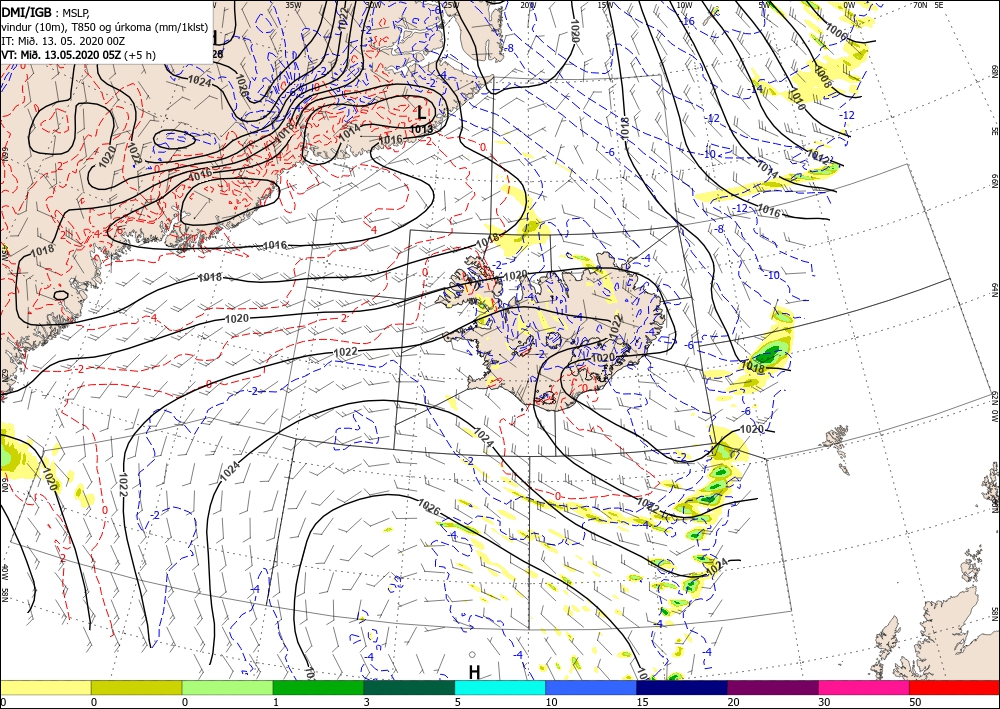Select the navy 15 mm legend swatch
Screen dimensions: 1000x709
[x=682, y=687]
